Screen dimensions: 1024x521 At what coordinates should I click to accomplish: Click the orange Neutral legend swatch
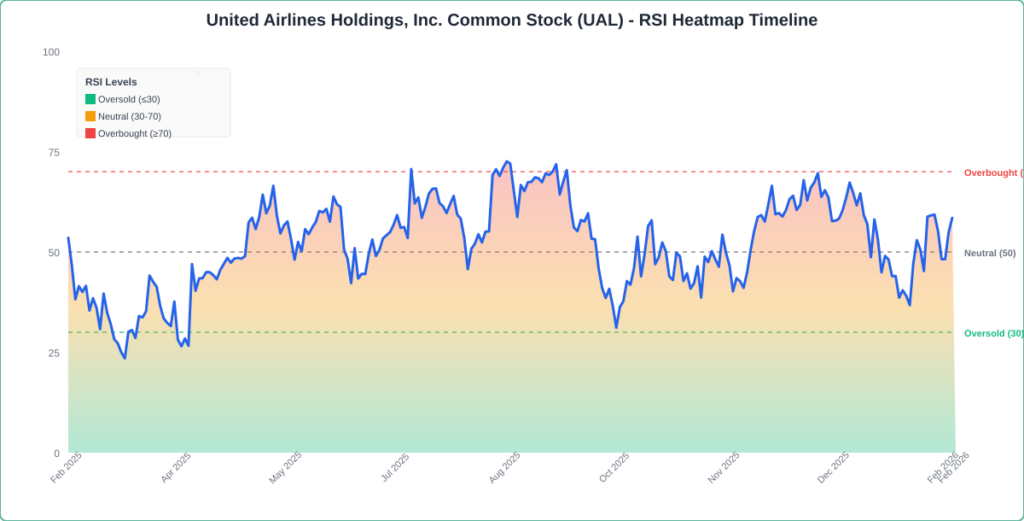91,116
